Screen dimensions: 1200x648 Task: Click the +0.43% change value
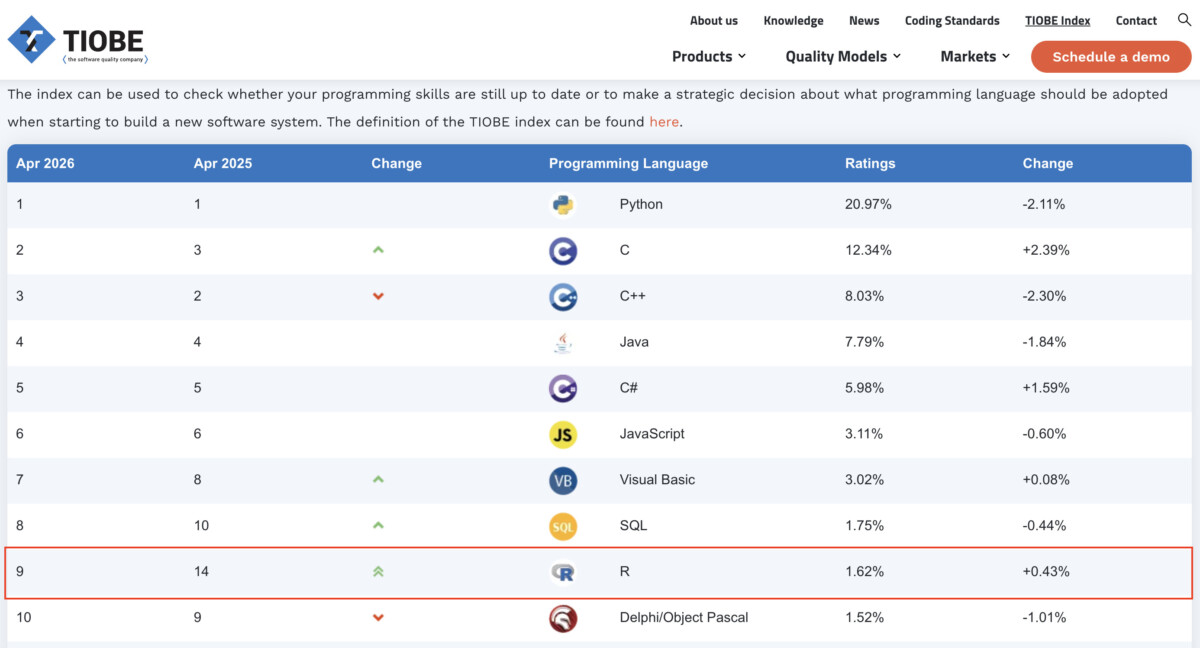coord(1046,572)
